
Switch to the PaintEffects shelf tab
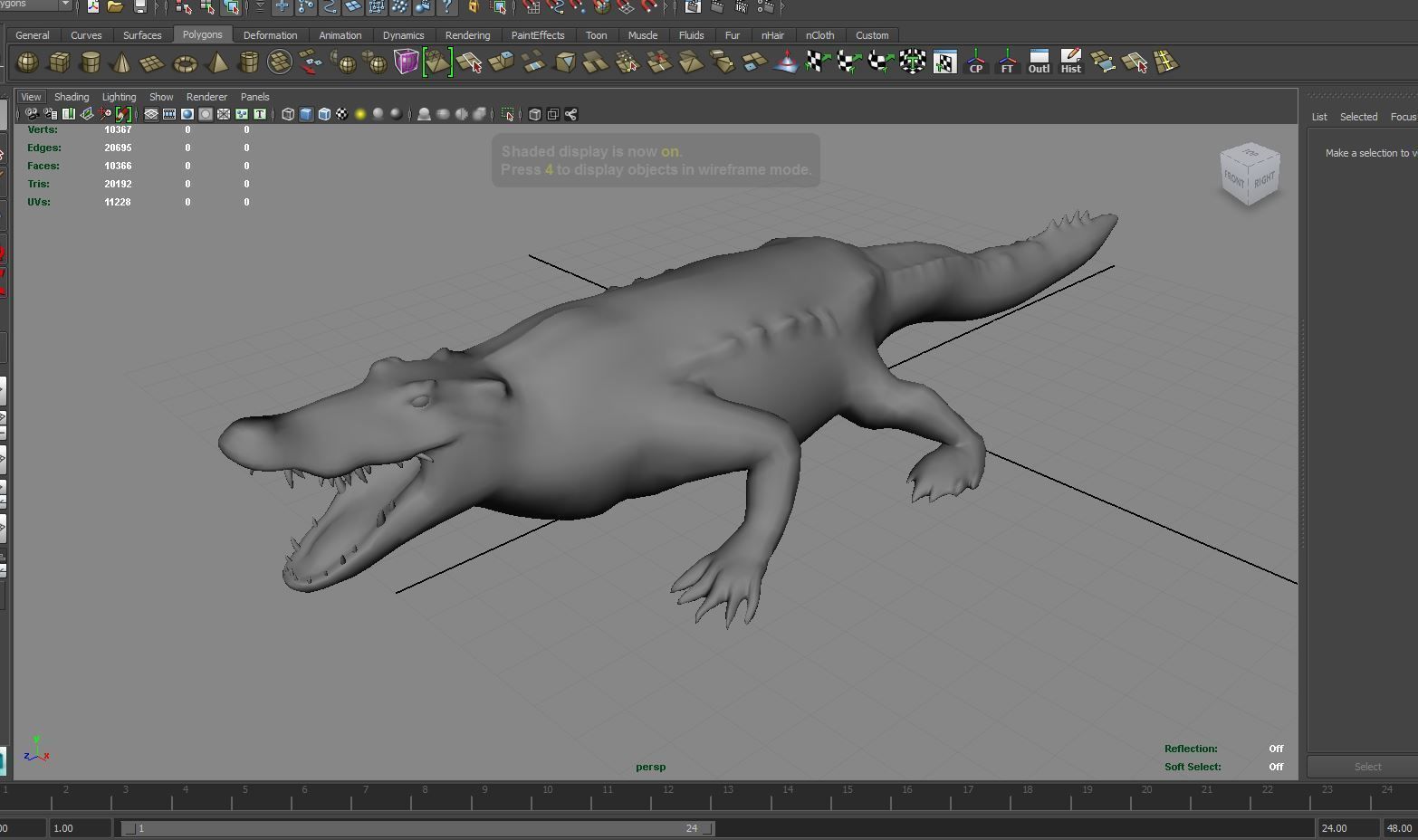[538, 35]
